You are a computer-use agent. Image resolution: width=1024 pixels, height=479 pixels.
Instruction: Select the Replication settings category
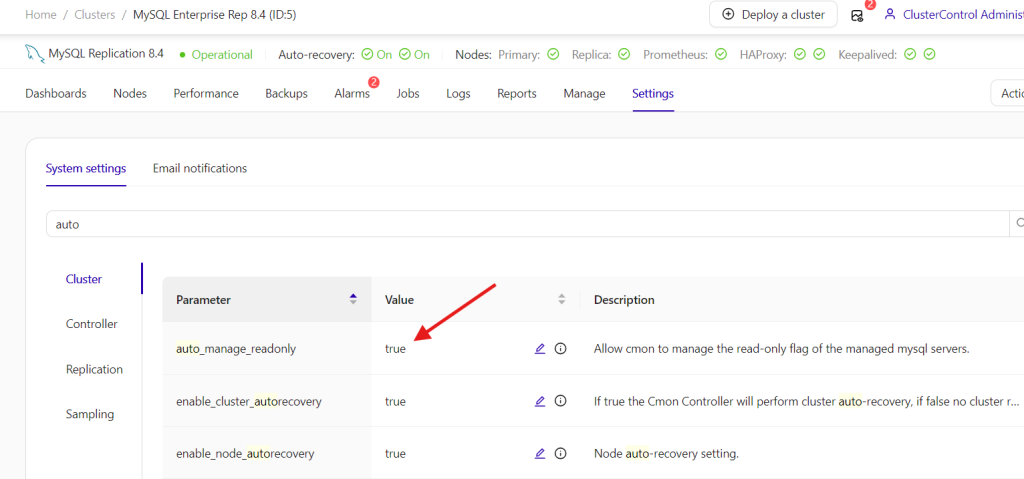pos(94,369)
